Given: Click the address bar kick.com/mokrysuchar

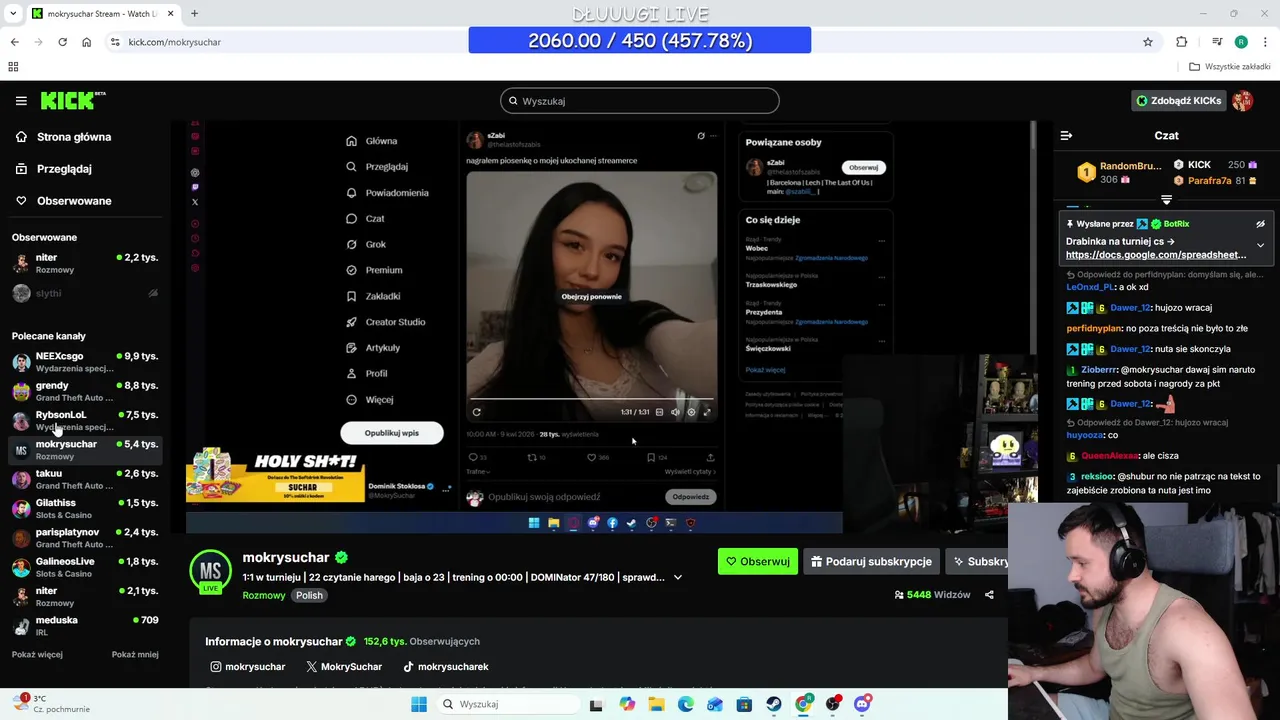Looking at the screenshot, I should [x=174, y=42].
